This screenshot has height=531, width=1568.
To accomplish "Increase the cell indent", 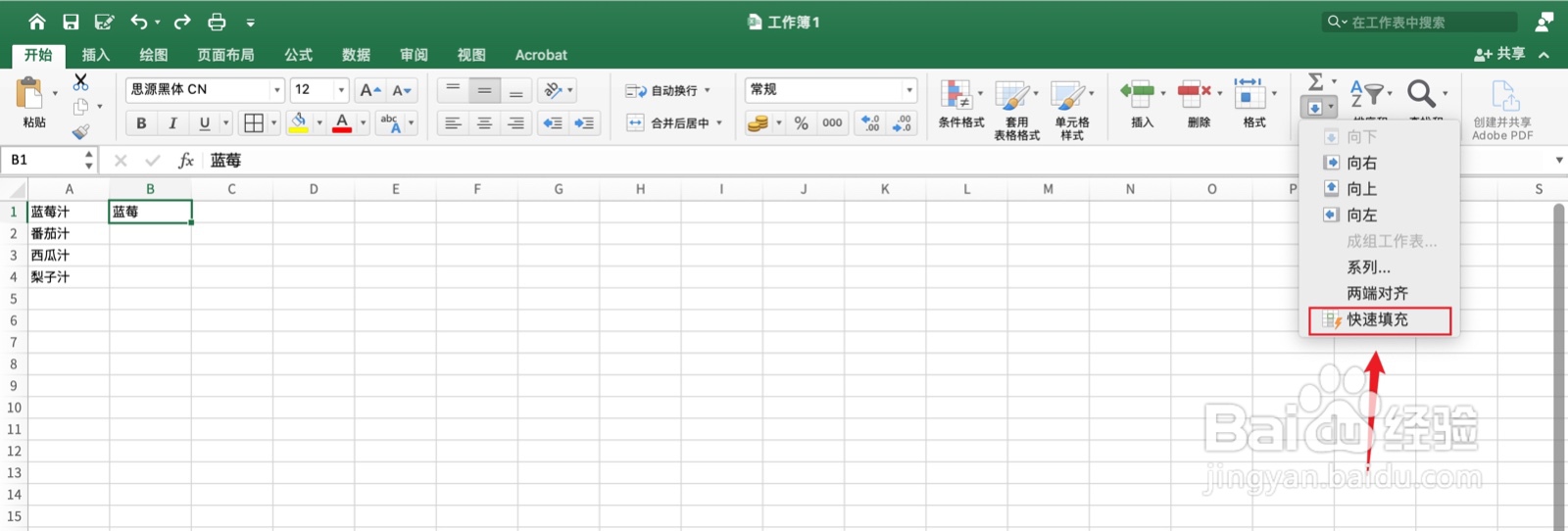I will tap(584, 122).
